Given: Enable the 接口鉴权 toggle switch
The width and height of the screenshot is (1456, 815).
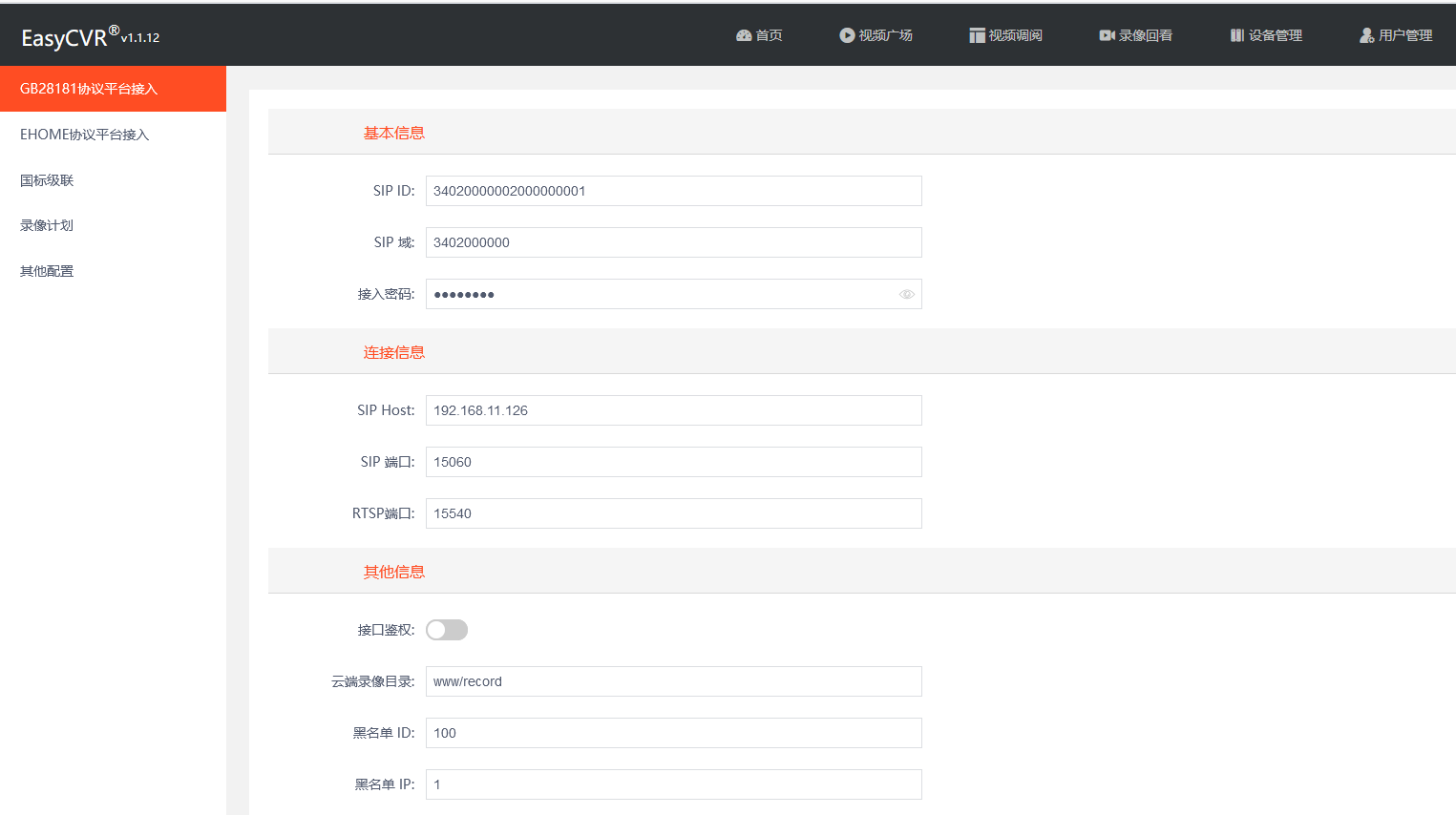Looking at the screenshot, I should click(x=447, y=630).
